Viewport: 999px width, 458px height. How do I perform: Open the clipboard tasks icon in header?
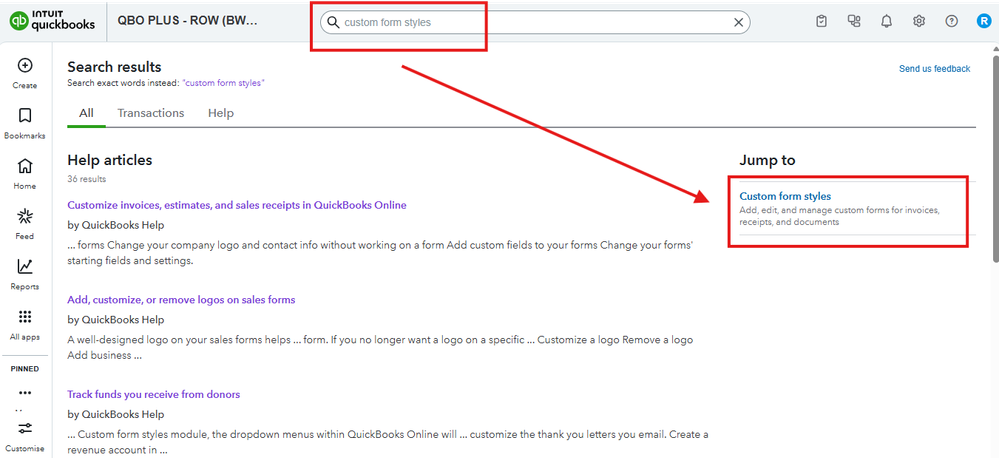[821, 22]
